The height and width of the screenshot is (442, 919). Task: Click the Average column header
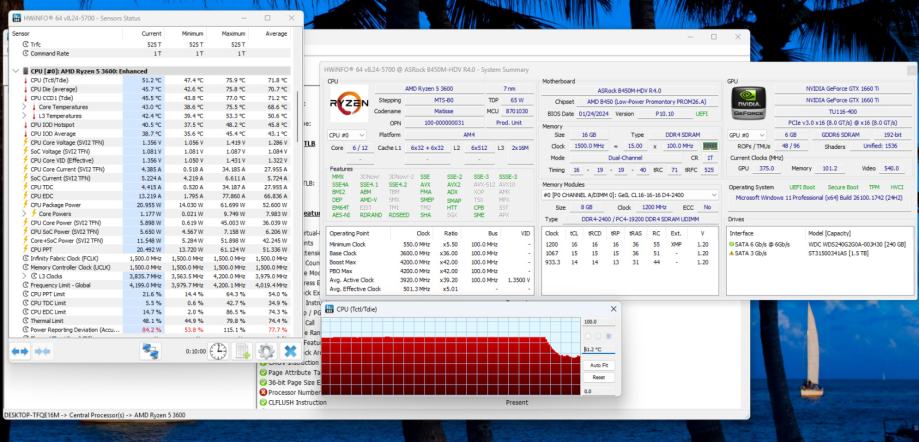point(276,33)
